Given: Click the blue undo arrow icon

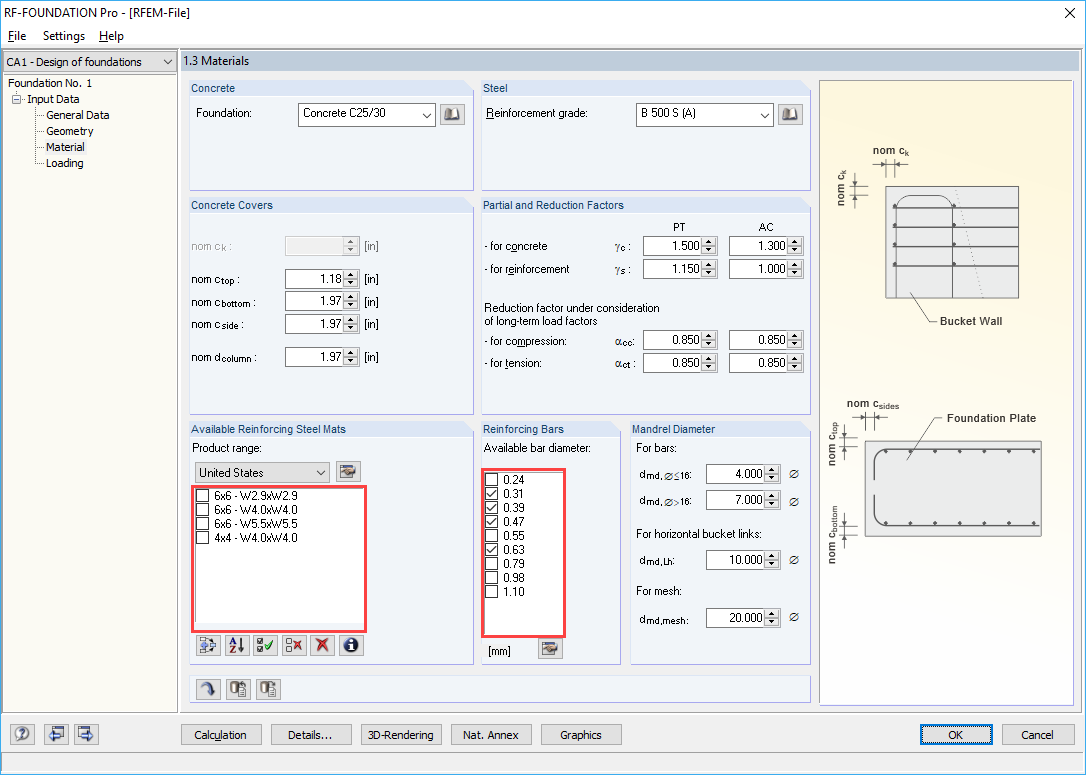Looking at the screenshot, I should tap(207, 689).
